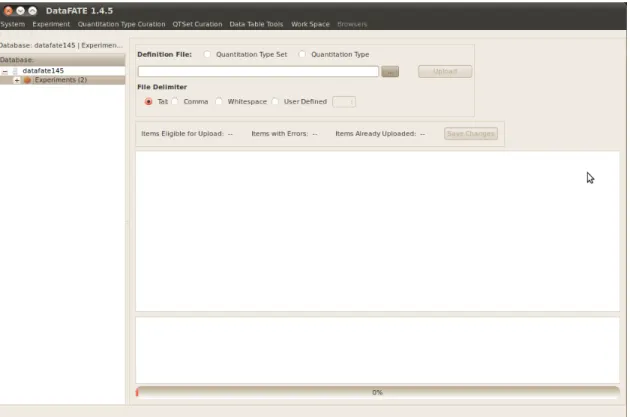This screenshot has height=417, width=630.
Task: Select the User Defined delimiter option
Action: (275, 102)
